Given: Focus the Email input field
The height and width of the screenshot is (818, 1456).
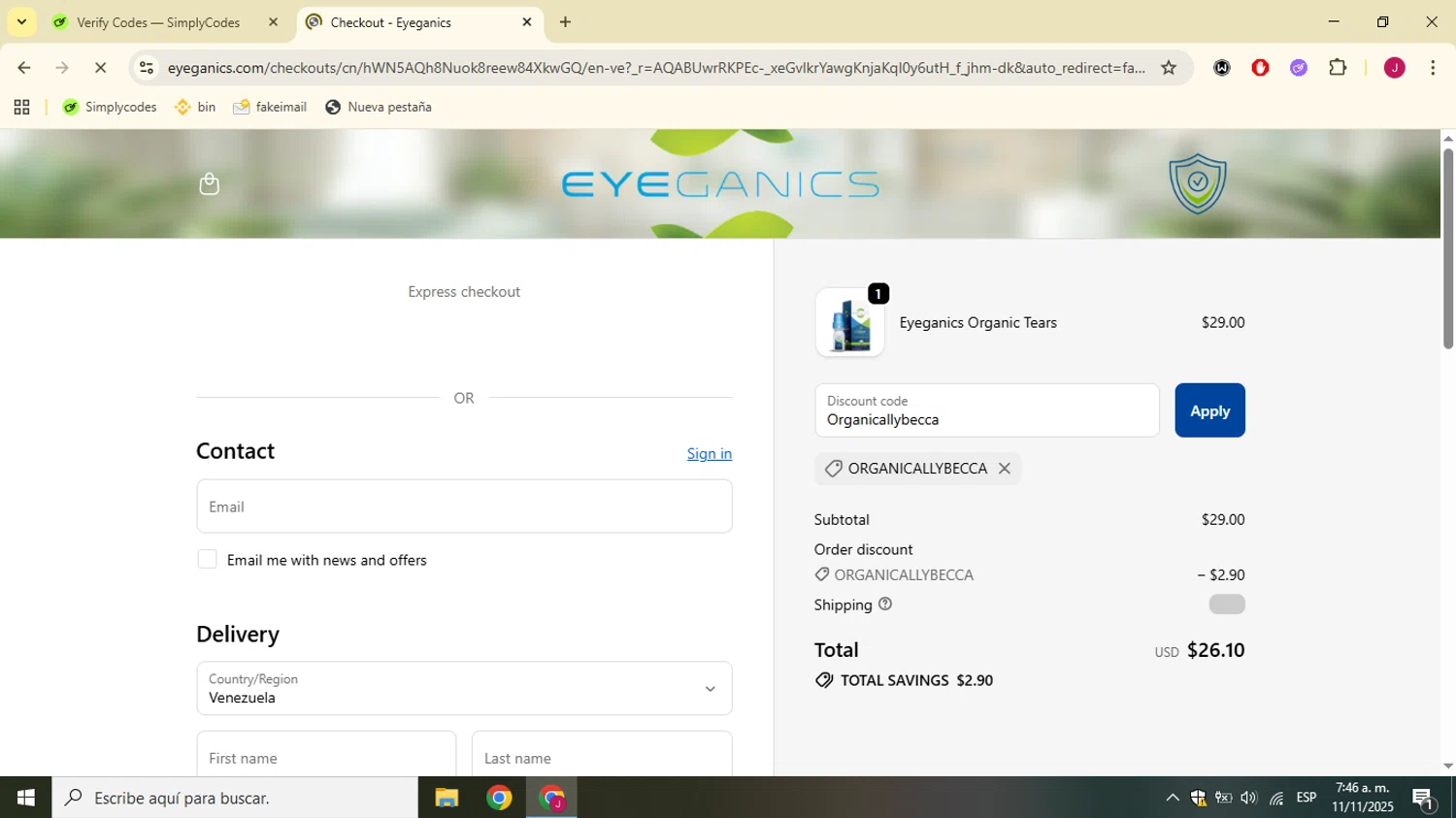Looking at the screenshot, I should (464, 506).
